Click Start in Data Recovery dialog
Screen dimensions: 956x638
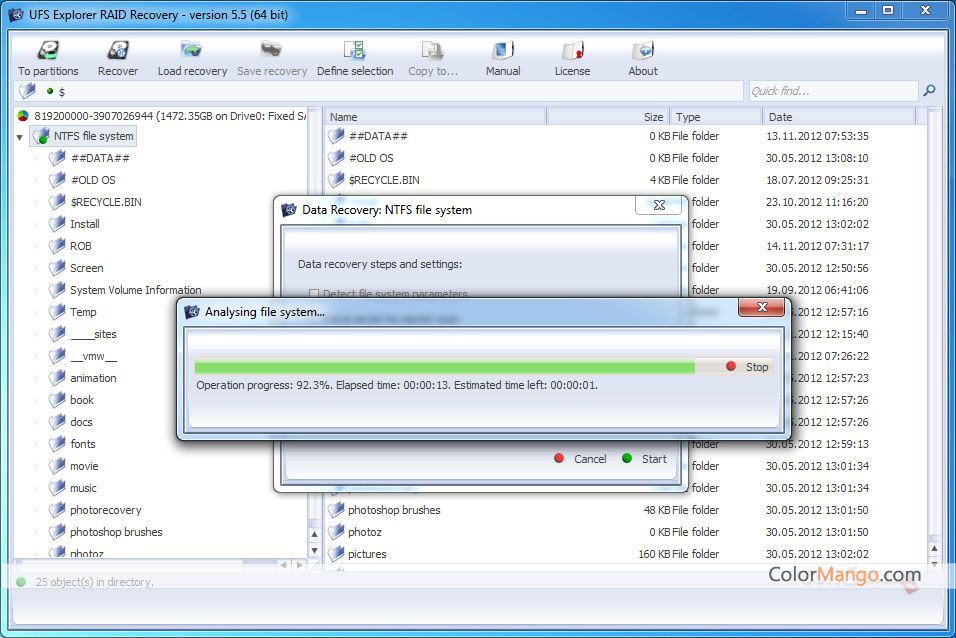644,459
